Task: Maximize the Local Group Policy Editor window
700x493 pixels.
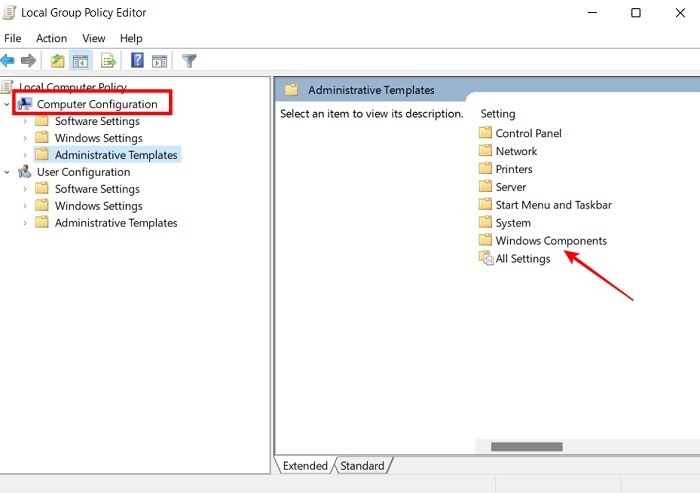Action: 636,13
